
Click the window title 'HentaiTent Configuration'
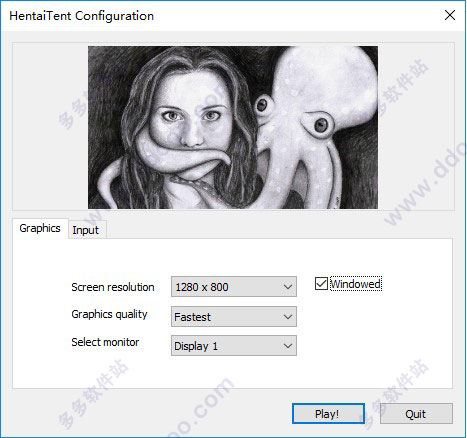[82, 16]
